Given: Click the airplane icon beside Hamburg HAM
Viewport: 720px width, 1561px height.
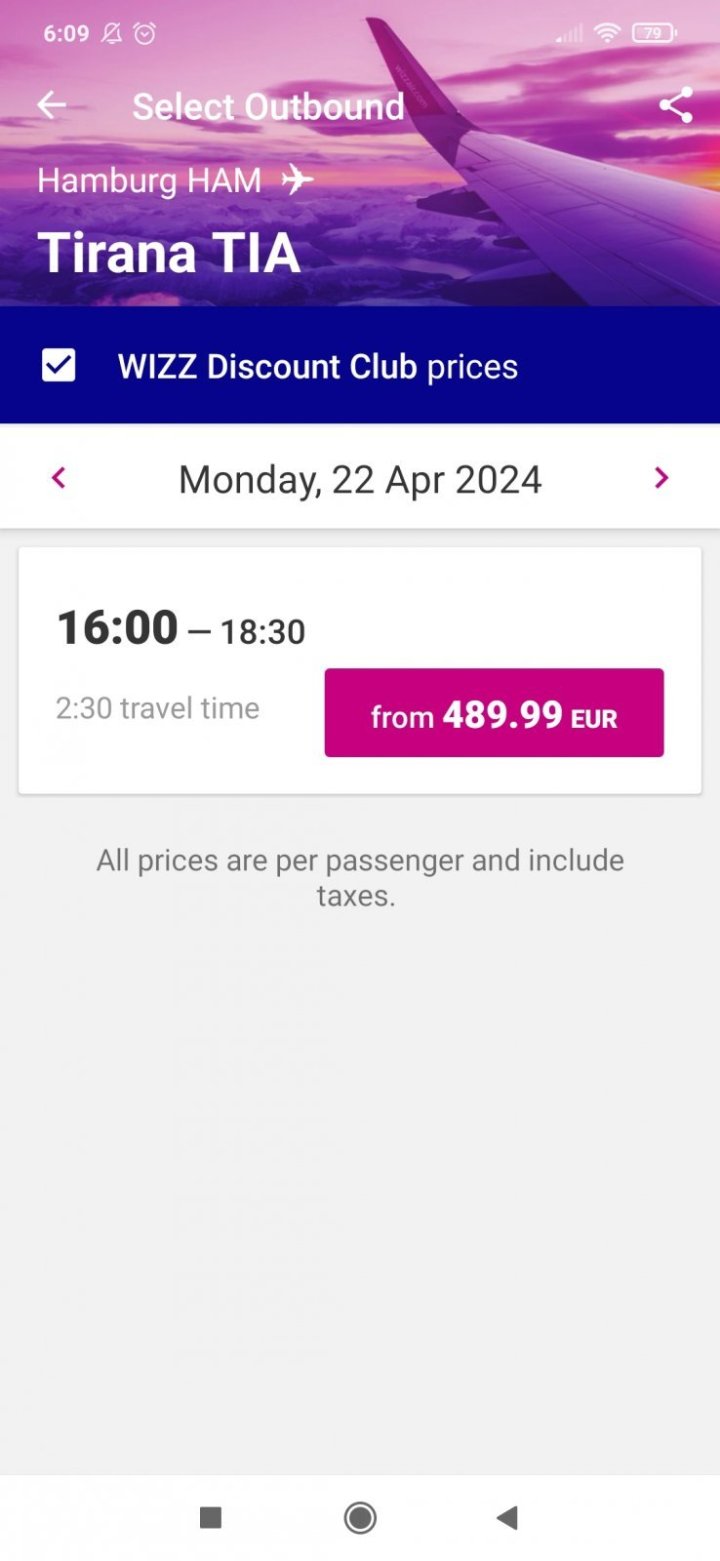Looking at the screenshot, I should pos(296,180).
